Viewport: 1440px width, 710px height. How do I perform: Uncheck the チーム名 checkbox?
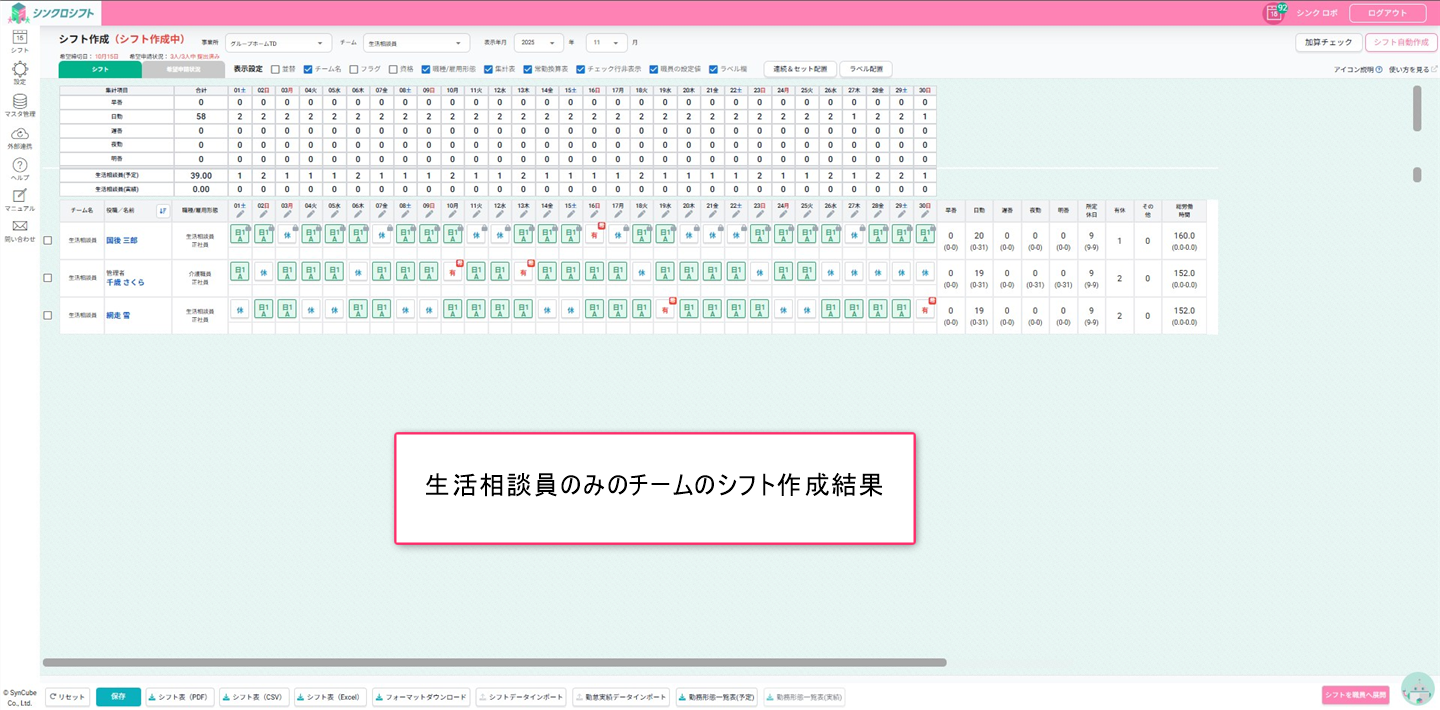click(308, 70)
